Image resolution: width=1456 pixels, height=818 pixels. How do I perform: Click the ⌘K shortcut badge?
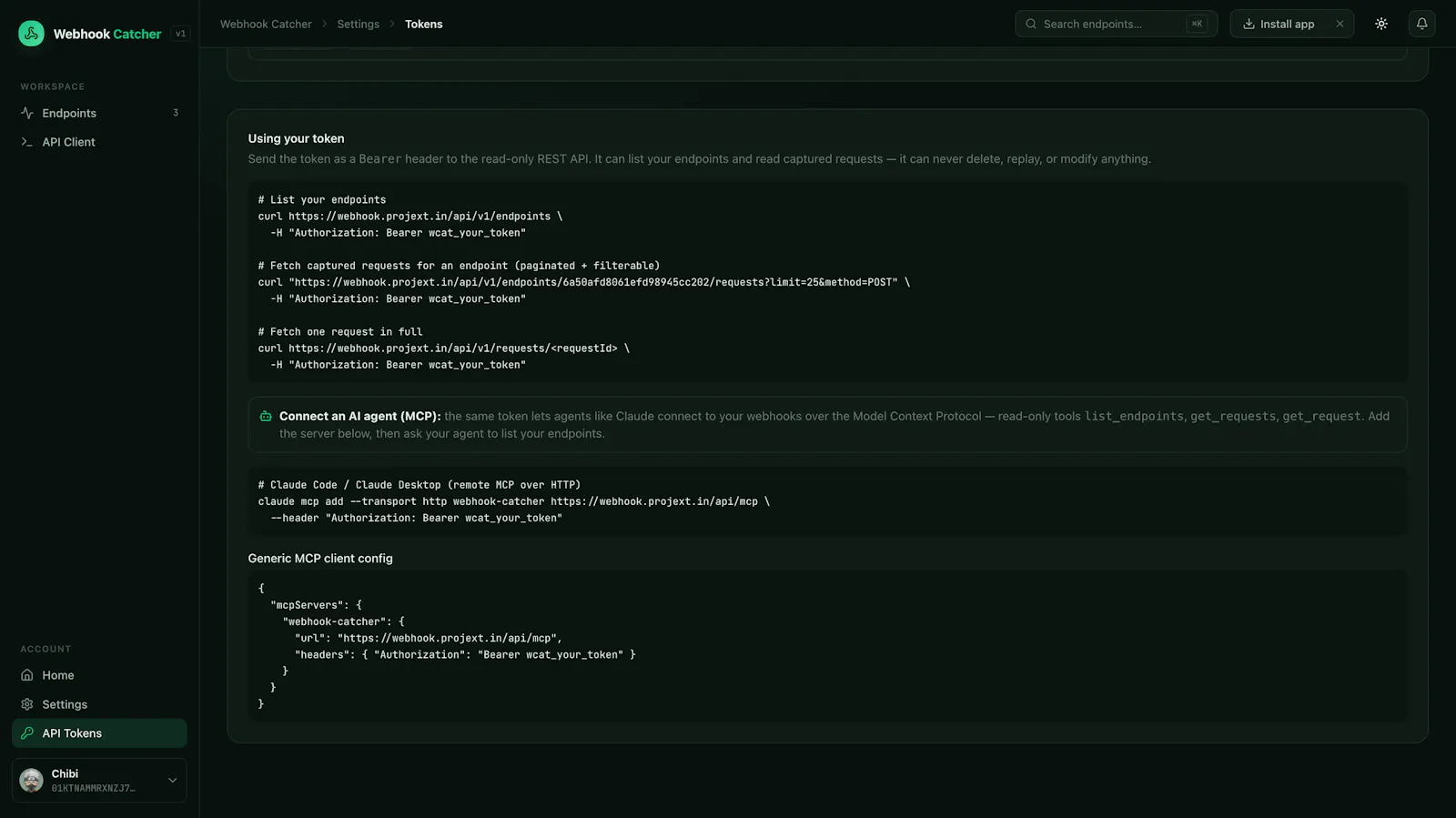coord(1197,24)
